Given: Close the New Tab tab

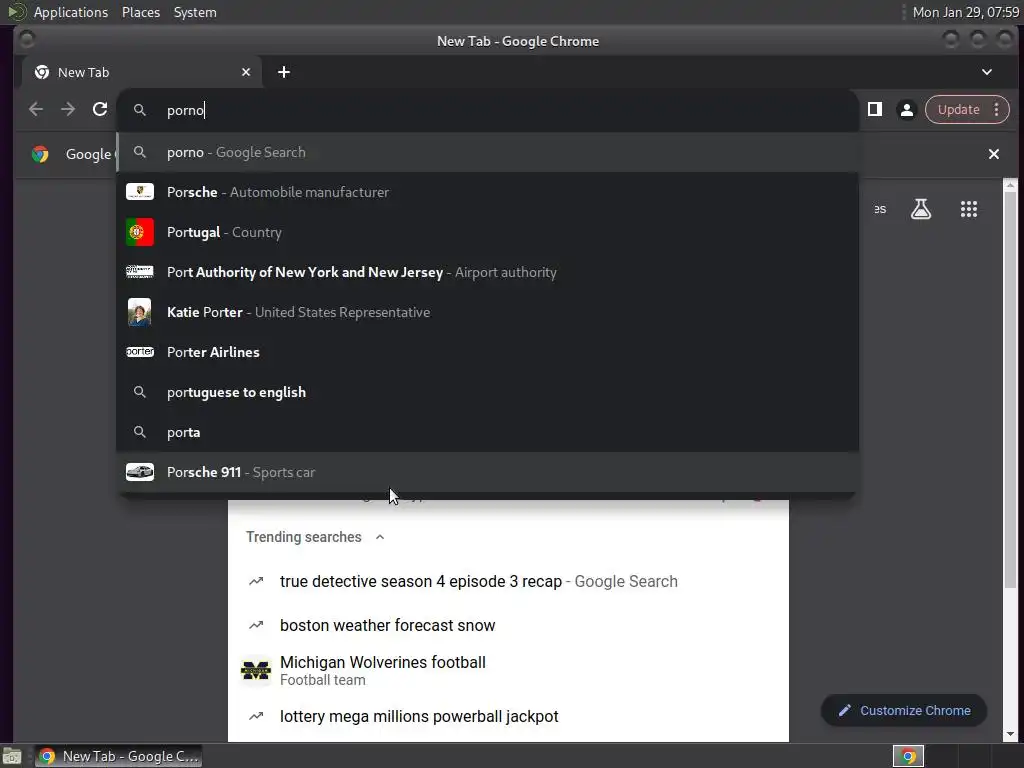Looking at the screenshot, I should tap(246, 72).
